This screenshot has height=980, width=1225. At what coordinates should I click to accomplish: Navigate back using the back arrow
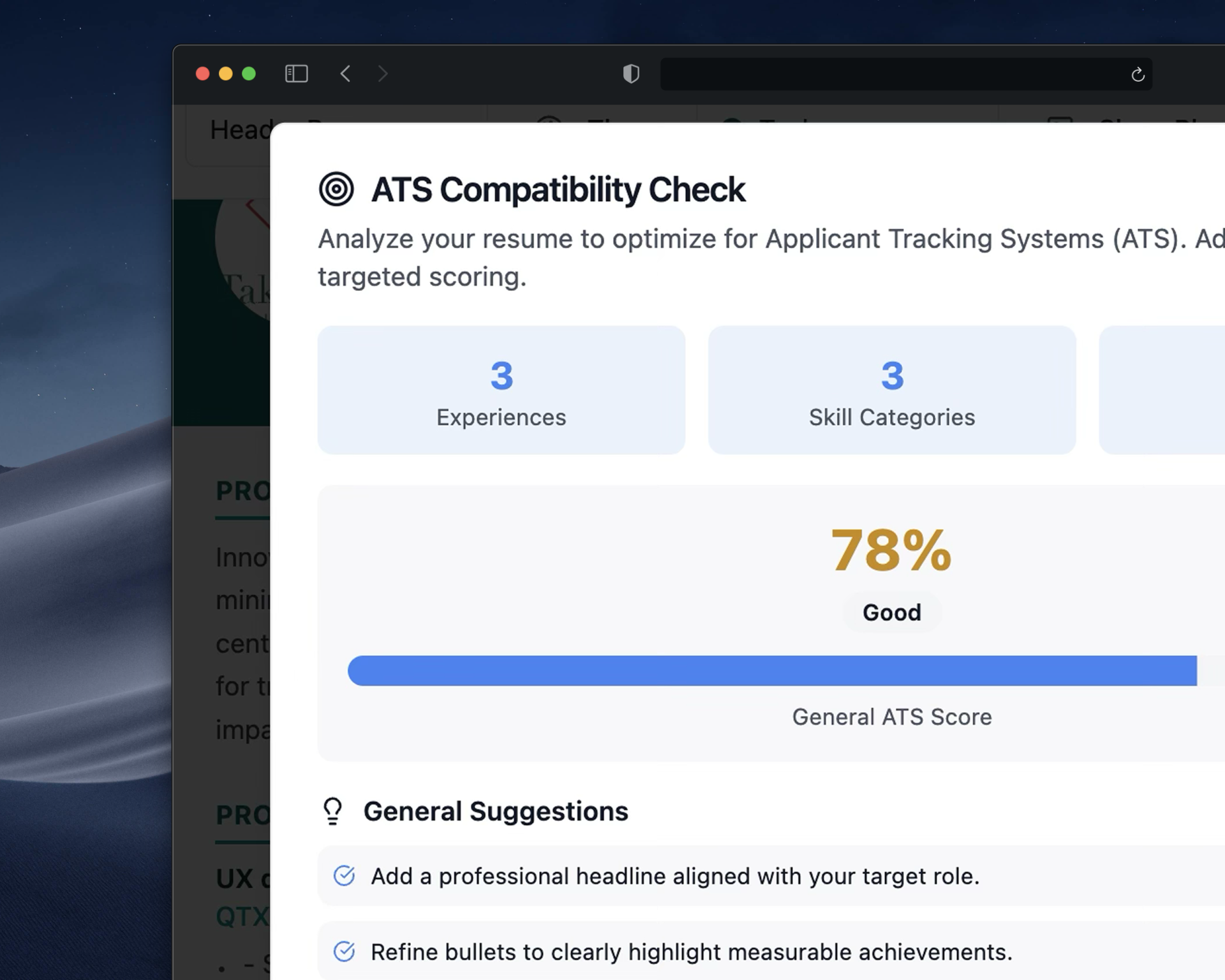coord(345,73)
